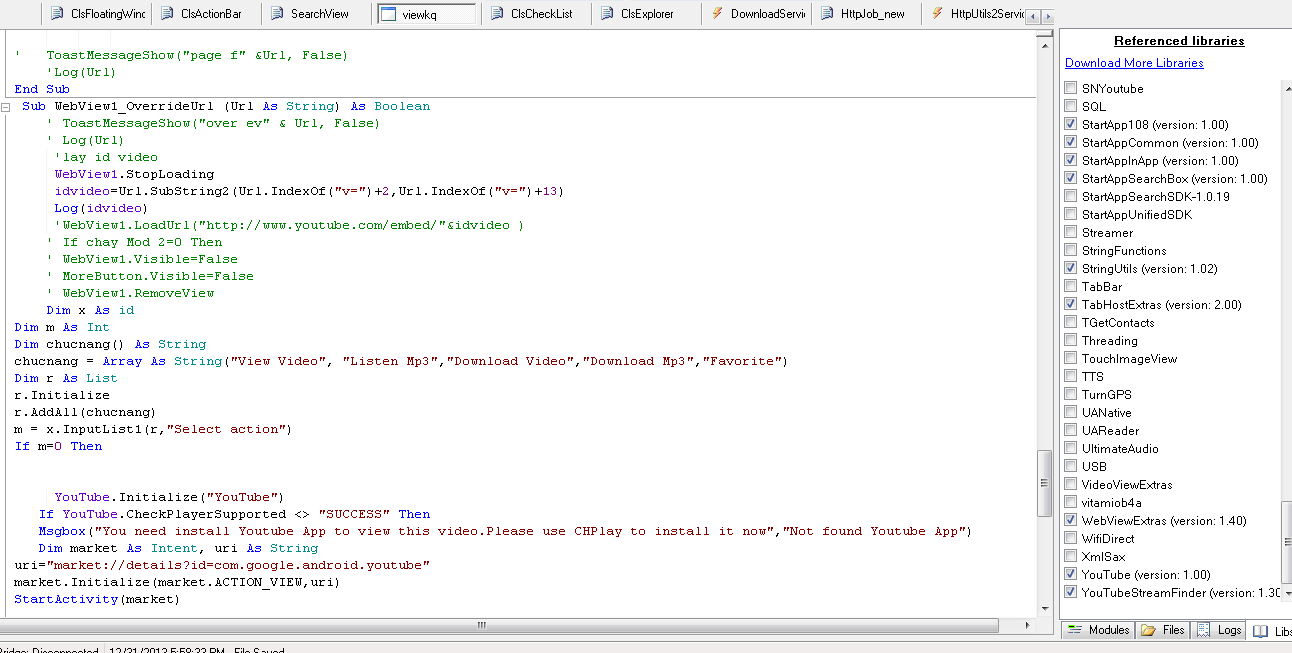Enable the SNYoutube library

(x=1071, y=88)
